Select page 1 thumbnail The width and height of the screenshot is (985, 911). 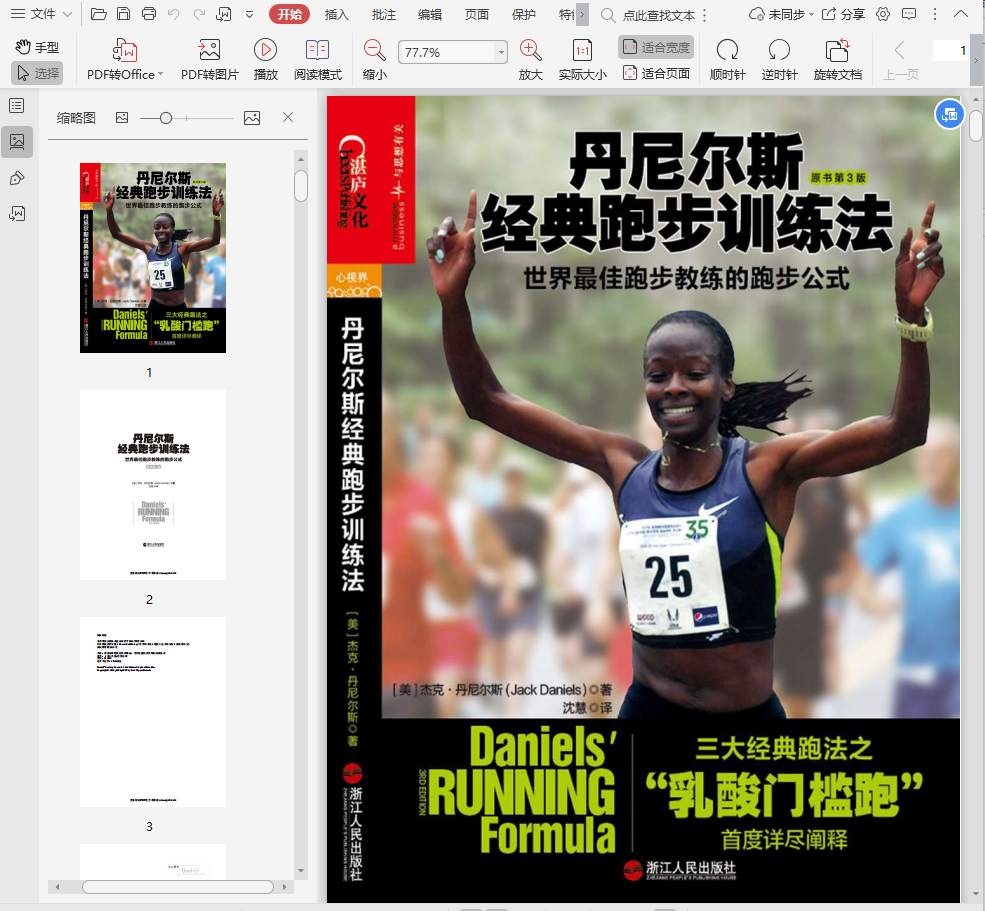tap(153, 258)
